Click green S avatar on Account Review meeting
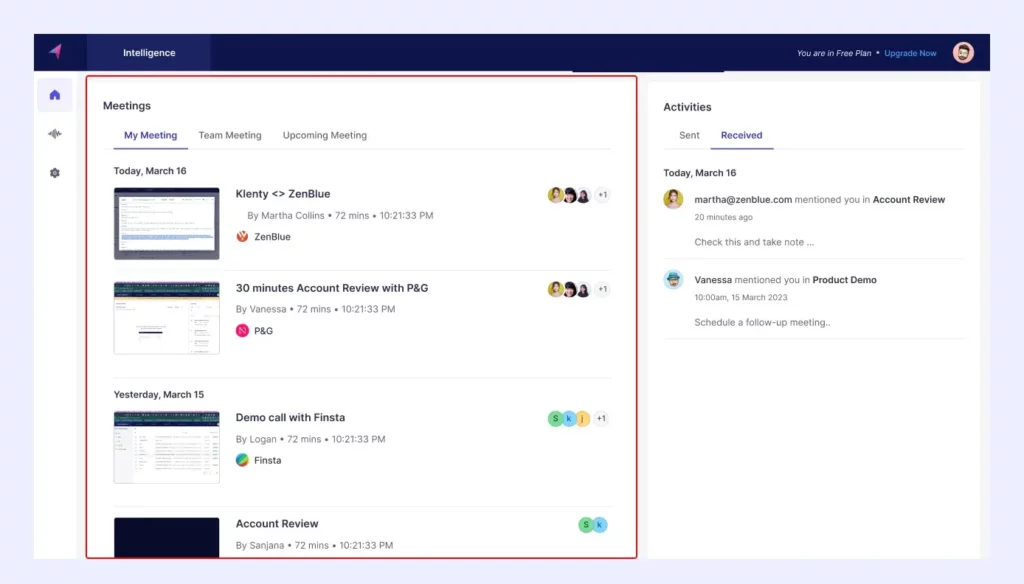 (x=586, y=525)
